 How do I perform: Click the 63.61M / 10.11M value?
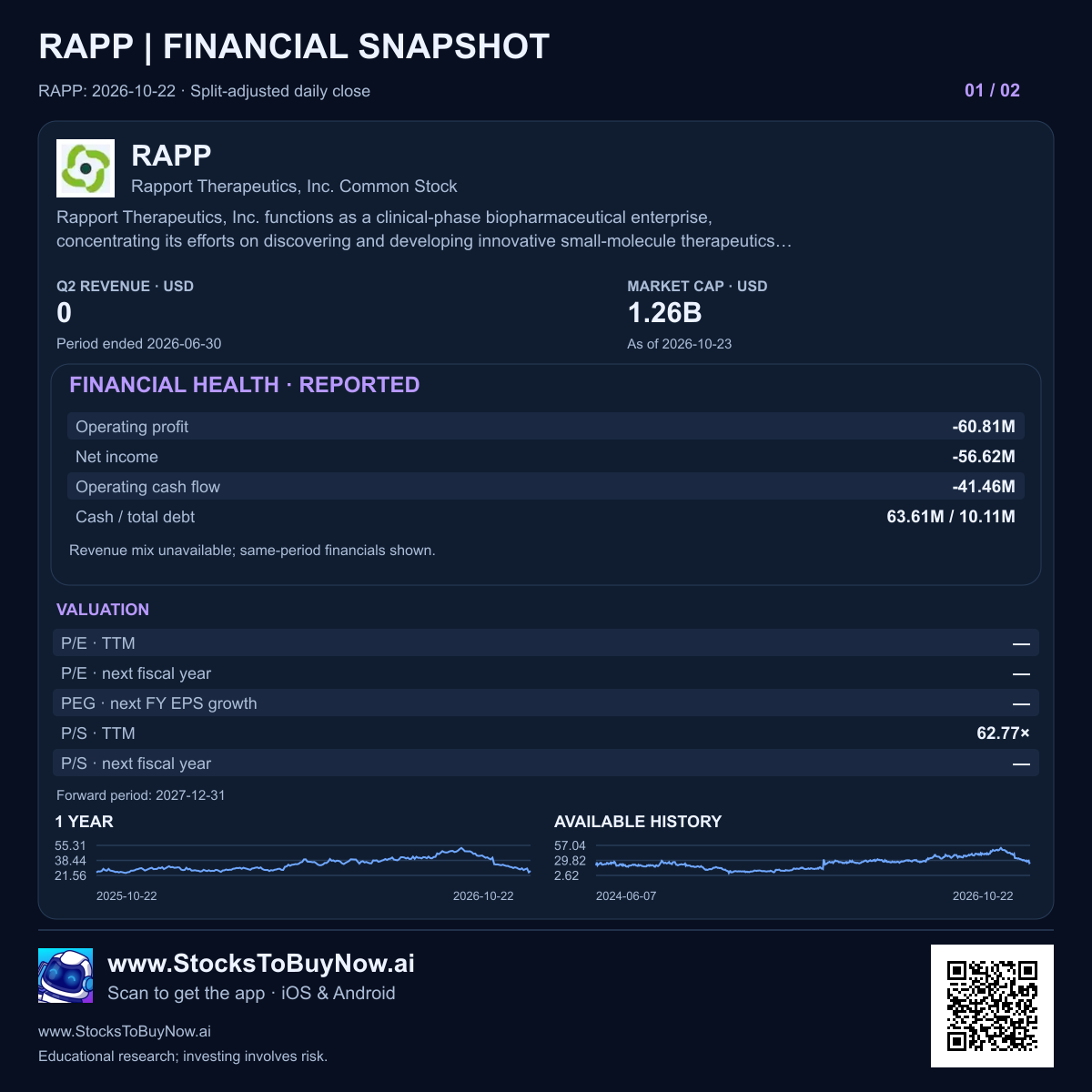tap(951, 517)
